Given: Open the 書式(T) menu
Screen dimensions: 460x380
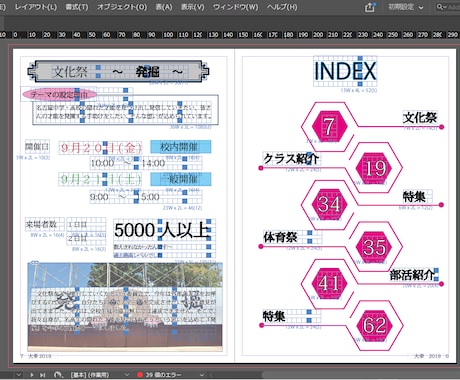Looking at the screenshot, I should (77, 7).
